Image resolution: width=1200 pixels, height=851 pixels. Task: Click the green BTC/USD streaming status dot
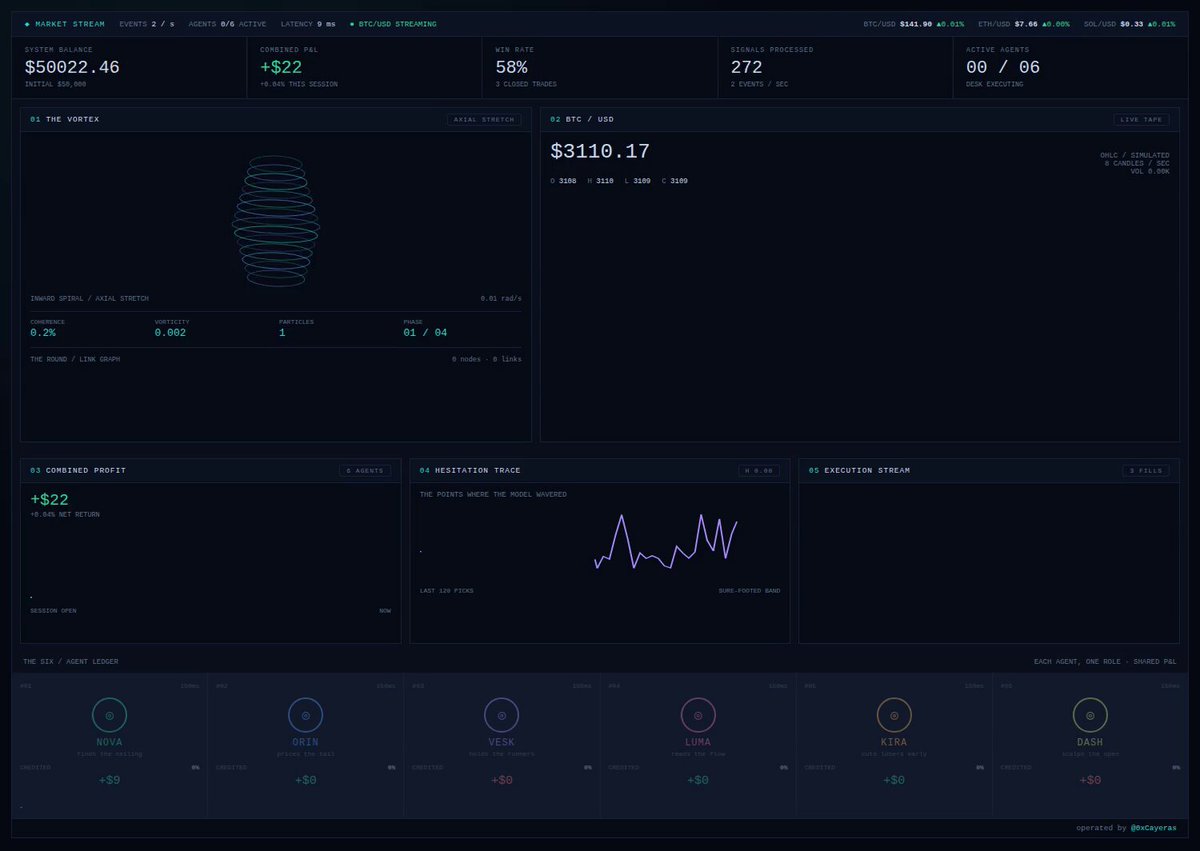(x=352, y=24)
